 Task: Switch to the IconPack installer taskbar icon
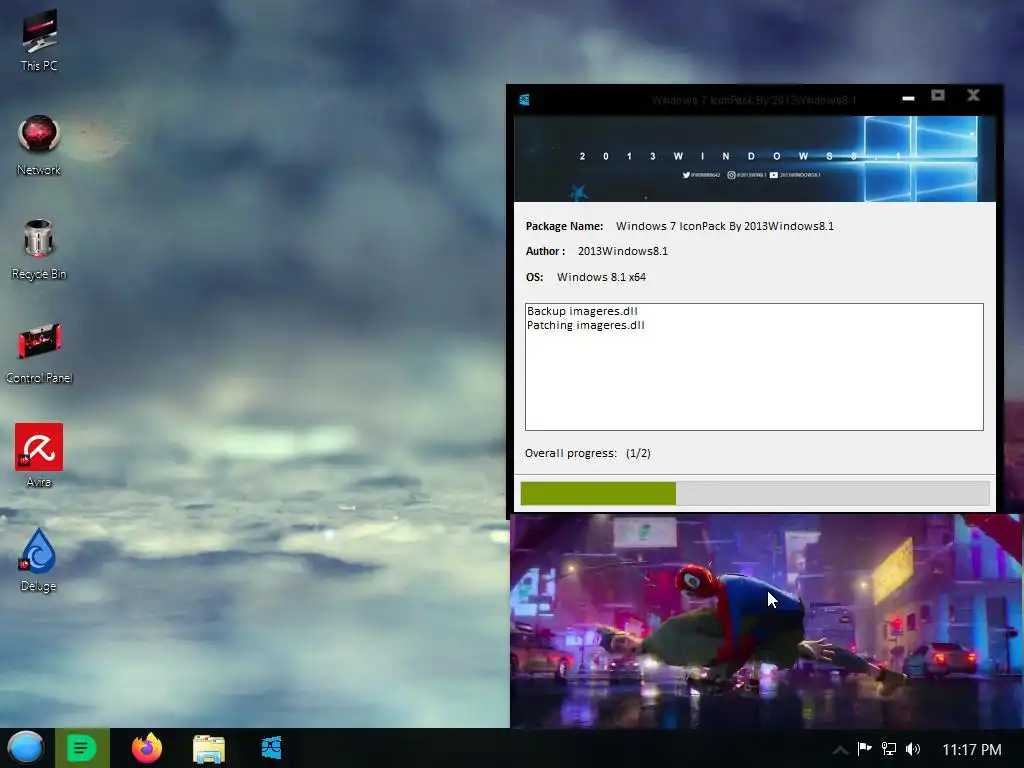click(271, 748)
